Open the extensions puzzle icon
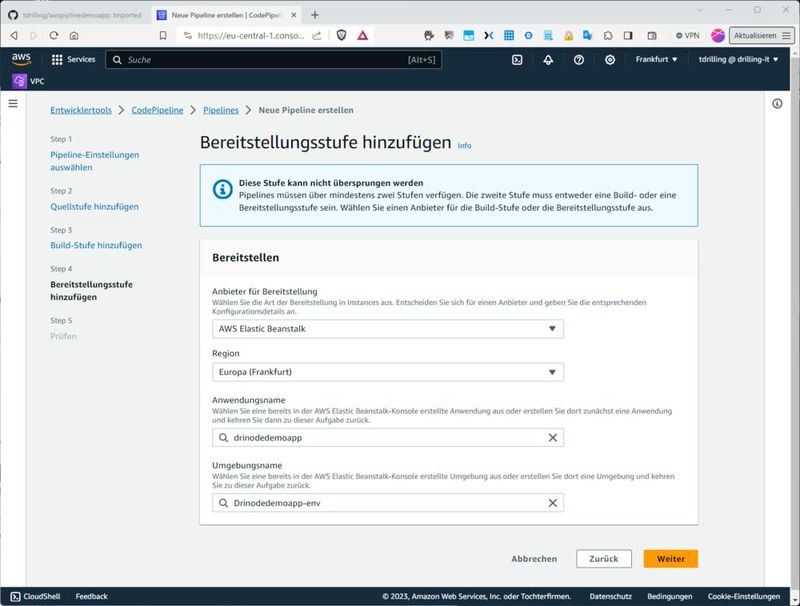 [x=608, y=35]
